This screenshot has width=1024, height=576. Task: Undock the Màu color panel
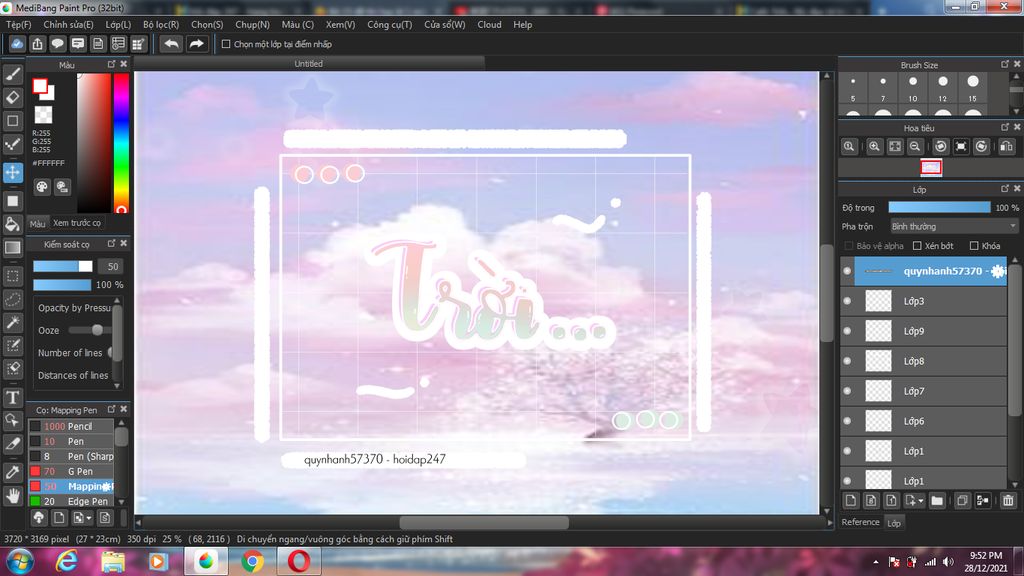point(111,64)
